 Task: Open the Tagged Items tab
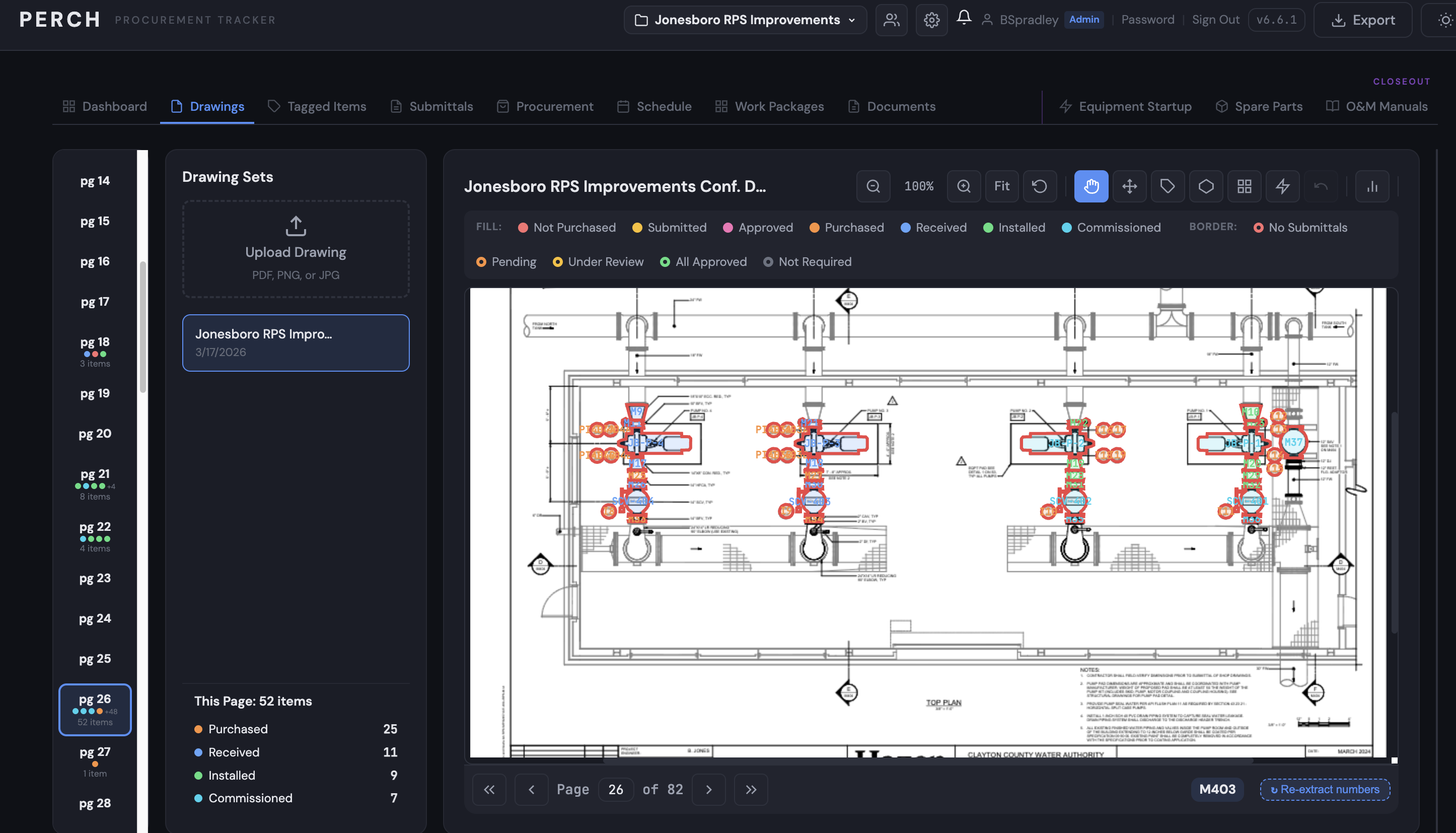317,106
